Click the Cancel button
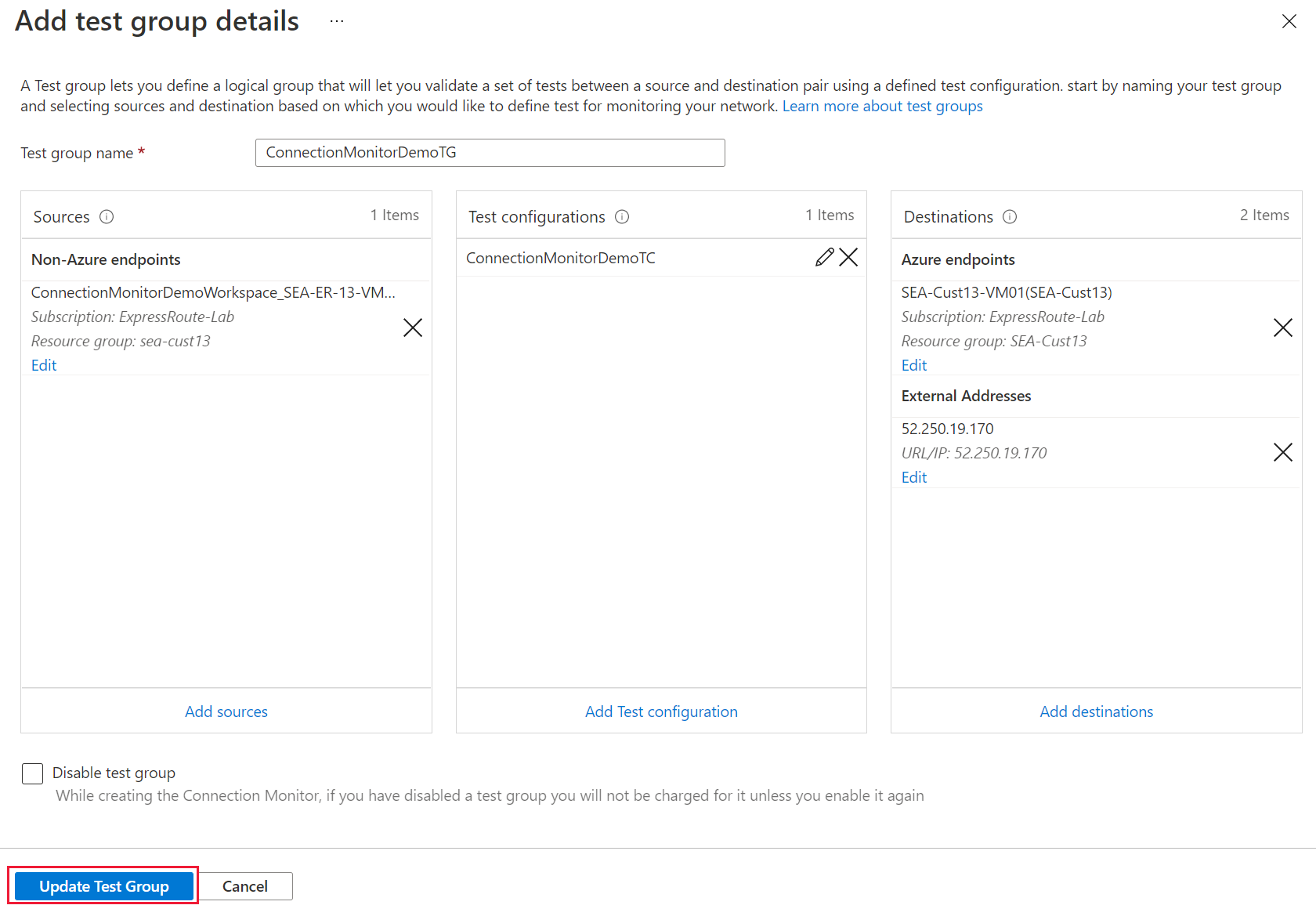The width and height of the screenshot is (1316, 916). coord(245,886)
